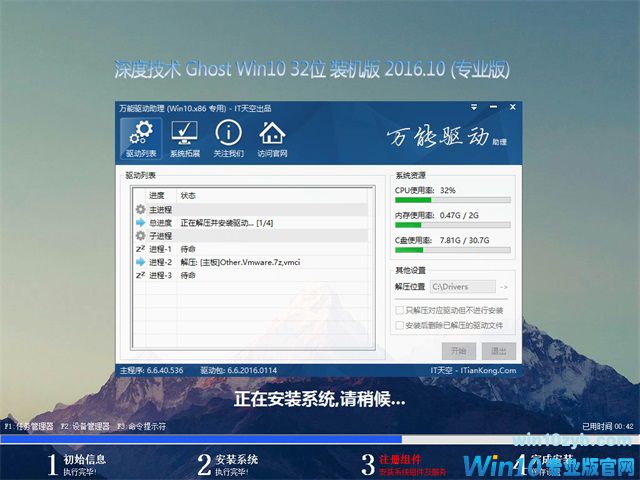Click the 已用时间 00:42 timer text
This screenshot has width=640, height=480.
(x=607, y=427)
